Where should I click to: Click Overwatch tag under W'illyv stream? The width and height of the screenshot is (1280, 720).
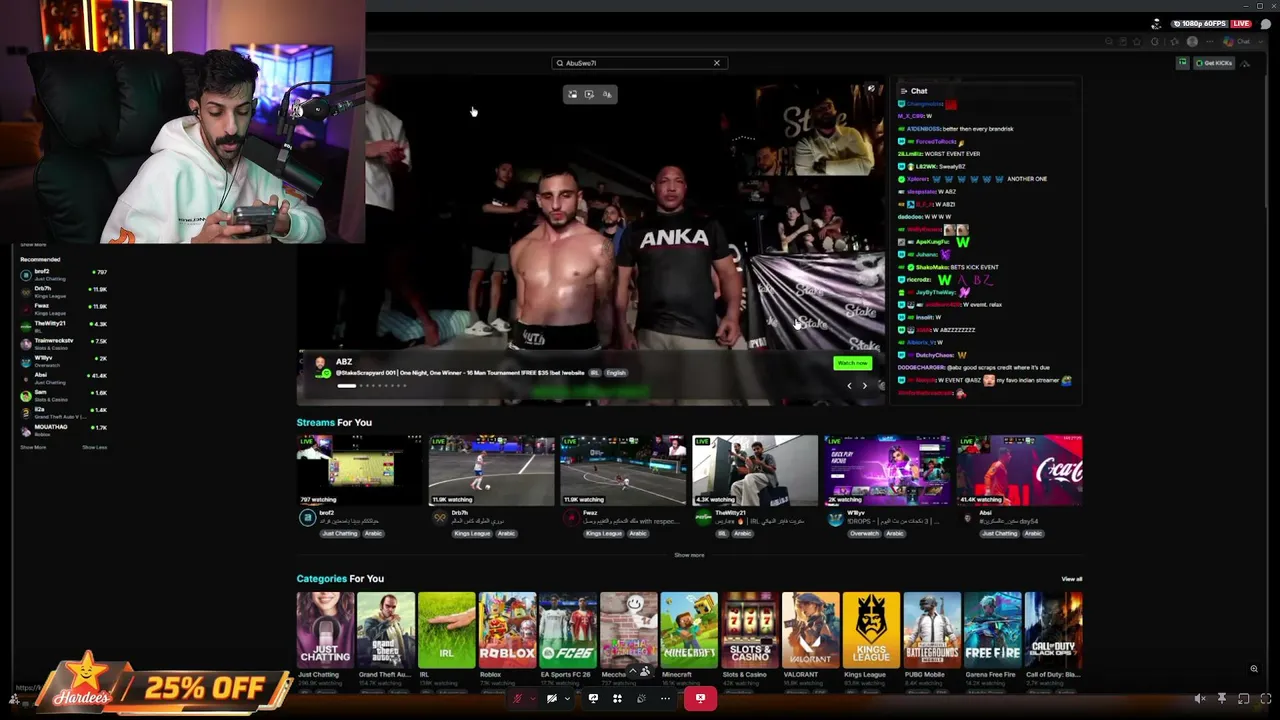865,534
